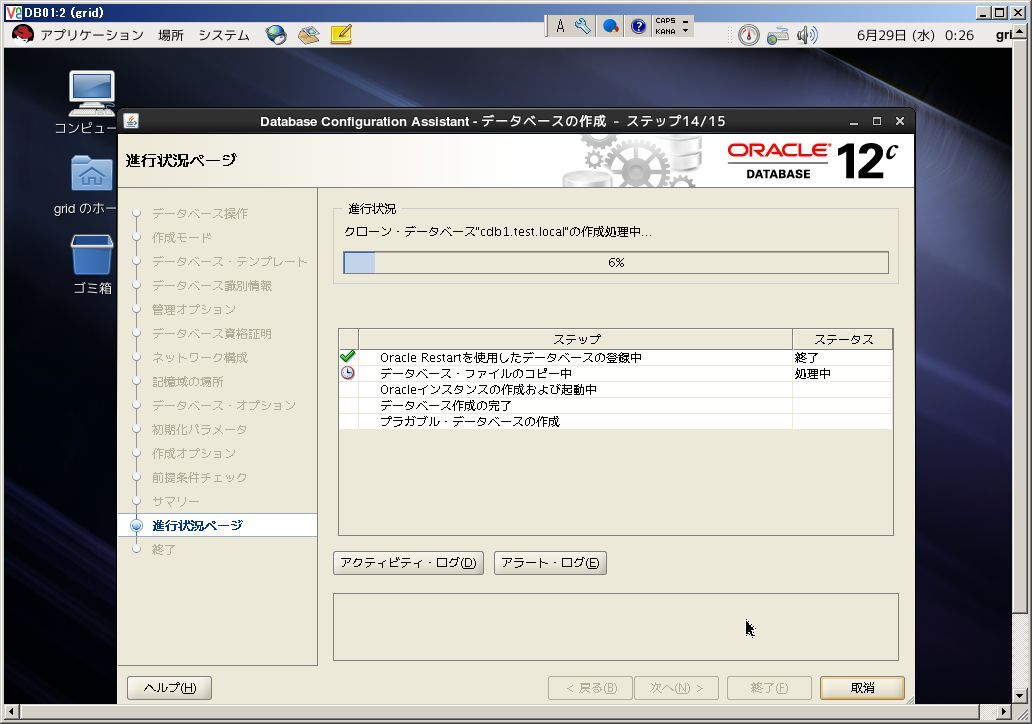Select the 'Oracle Restartを使用したデータベースの登録中' row
The height and width of the screenshot is (724, 1032).
[x=616, y=357]
